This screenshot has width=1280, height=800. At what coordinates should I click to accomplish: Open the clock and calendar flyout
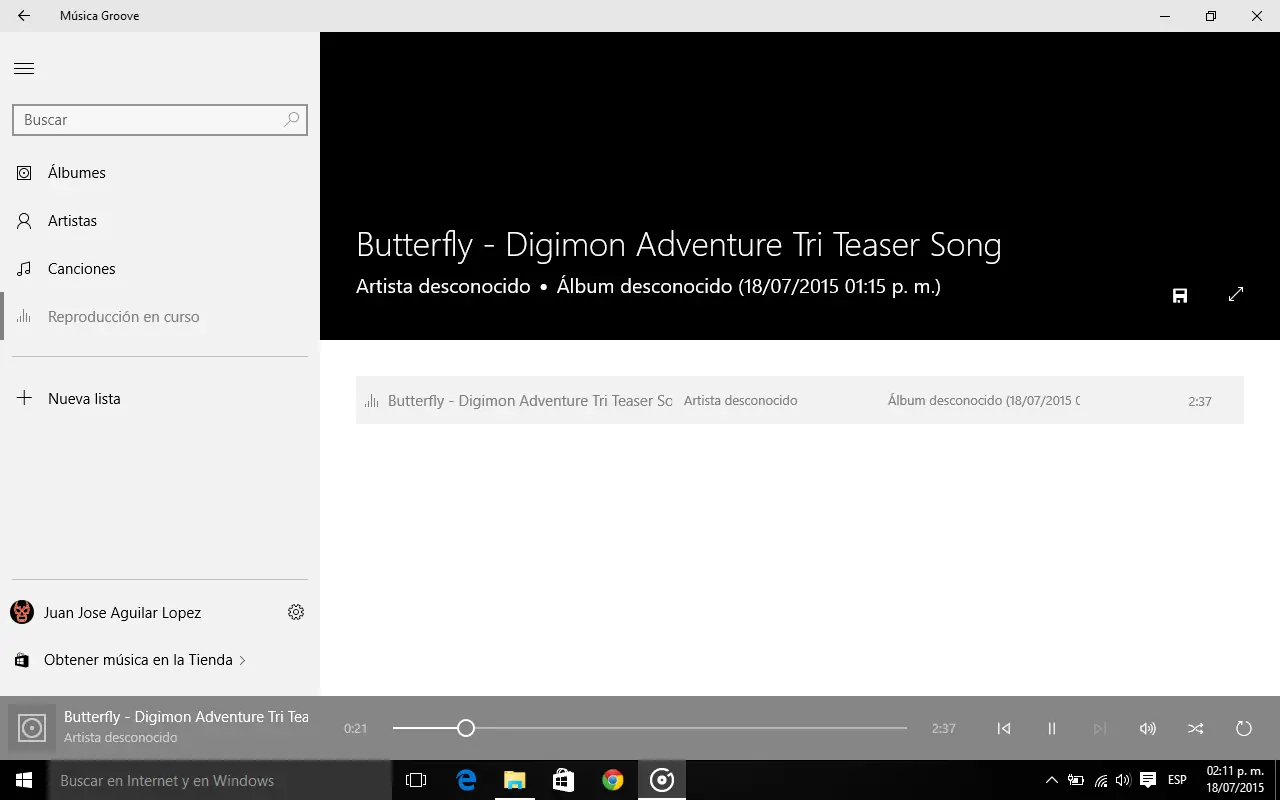(1237, 780)
